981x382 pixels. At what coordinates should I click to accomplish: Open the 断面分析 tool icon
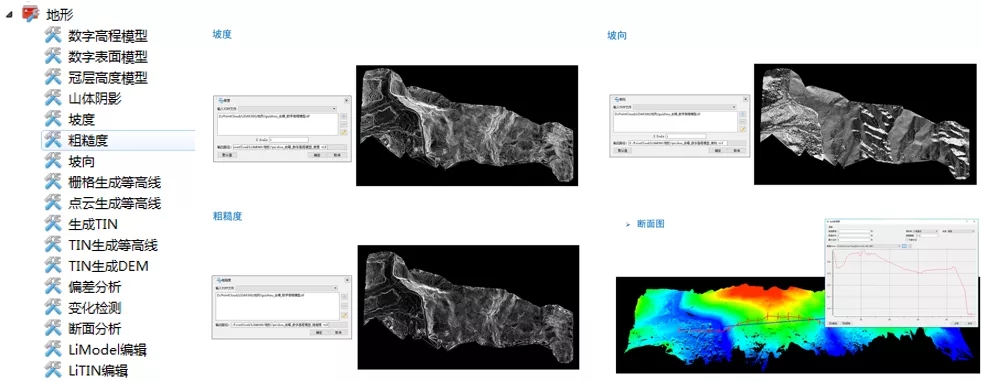click(x=53, y=328)
